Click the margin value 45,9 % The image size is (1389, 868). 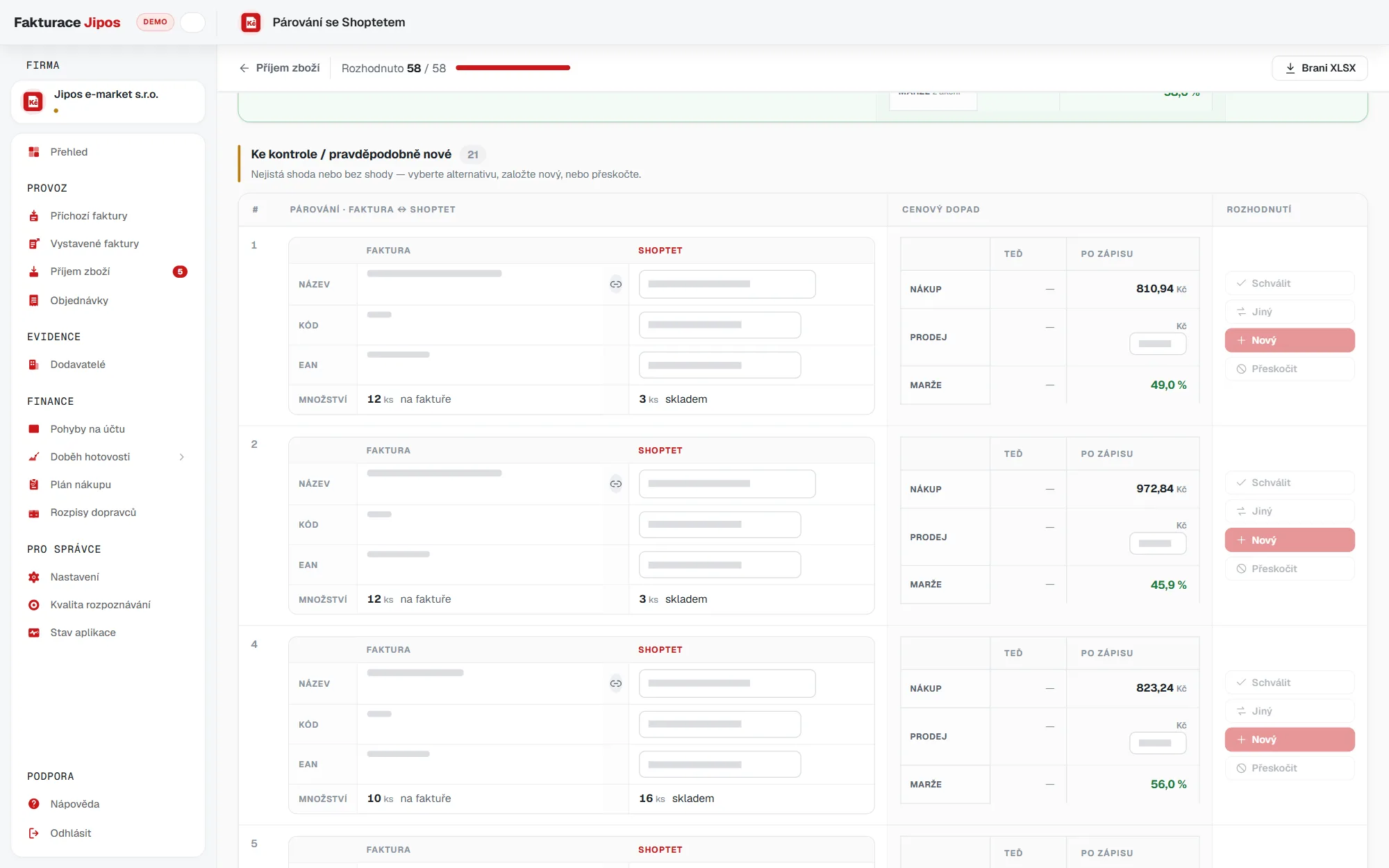click(x=1169, y=585)
